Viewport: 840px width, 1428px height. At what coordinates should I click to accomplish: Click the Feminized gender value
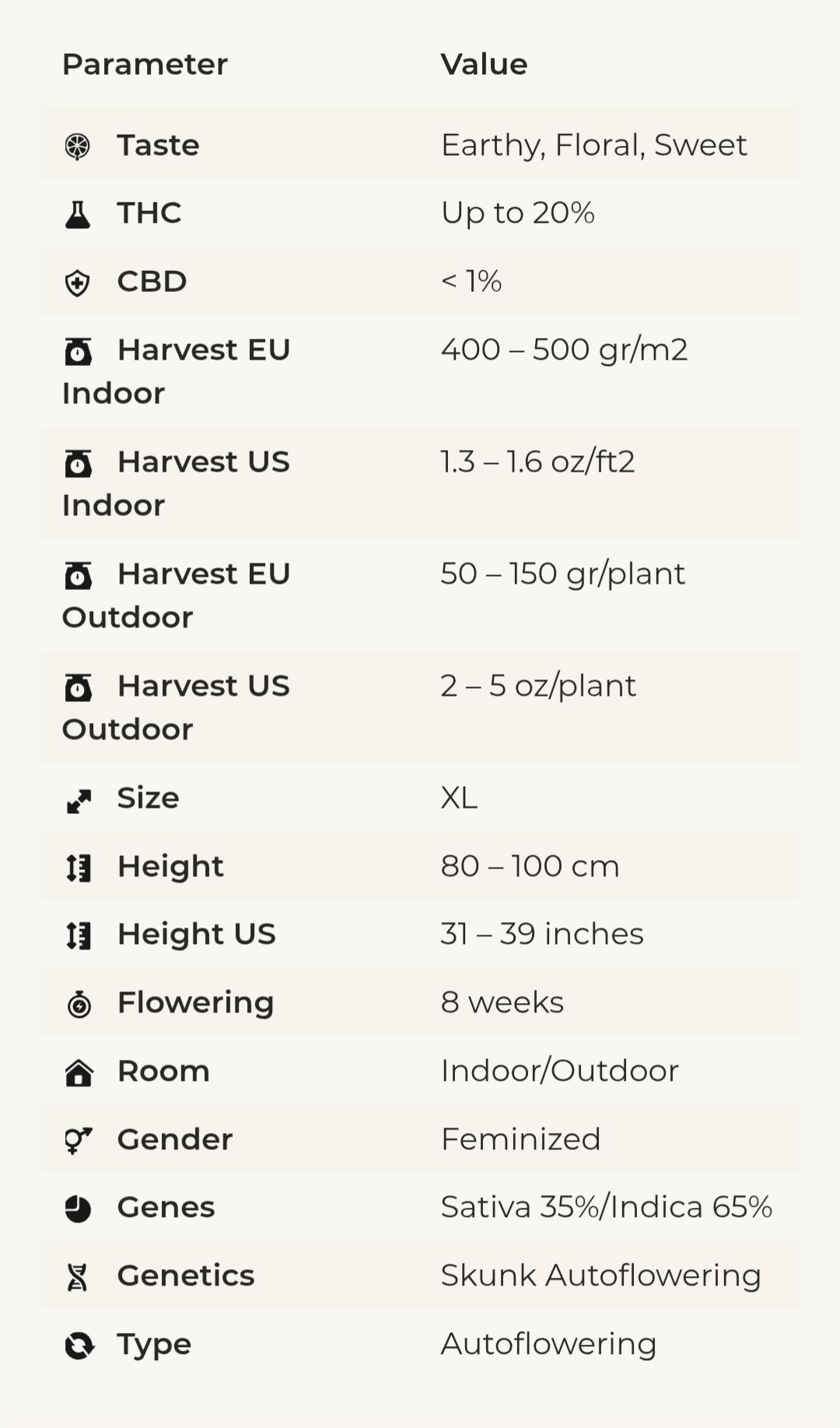coord(520,1139)
